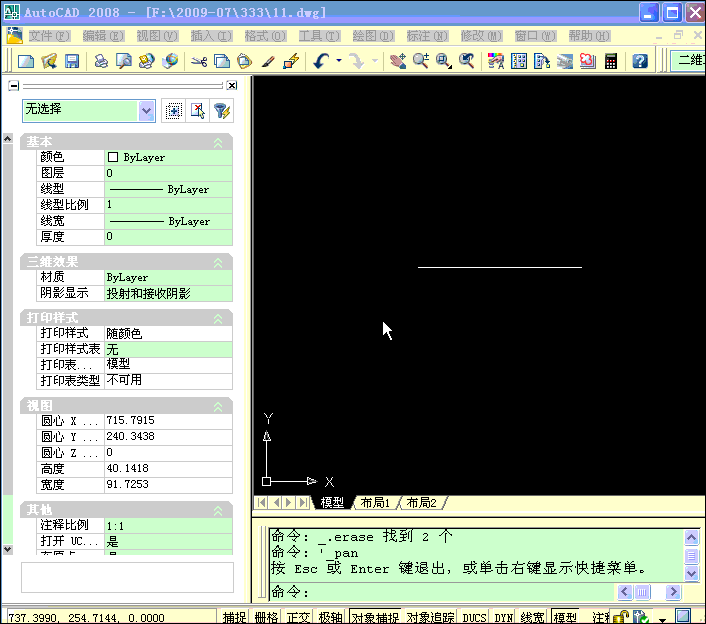
Task: Click the New drawing icon
Action: tap(26, 61)
